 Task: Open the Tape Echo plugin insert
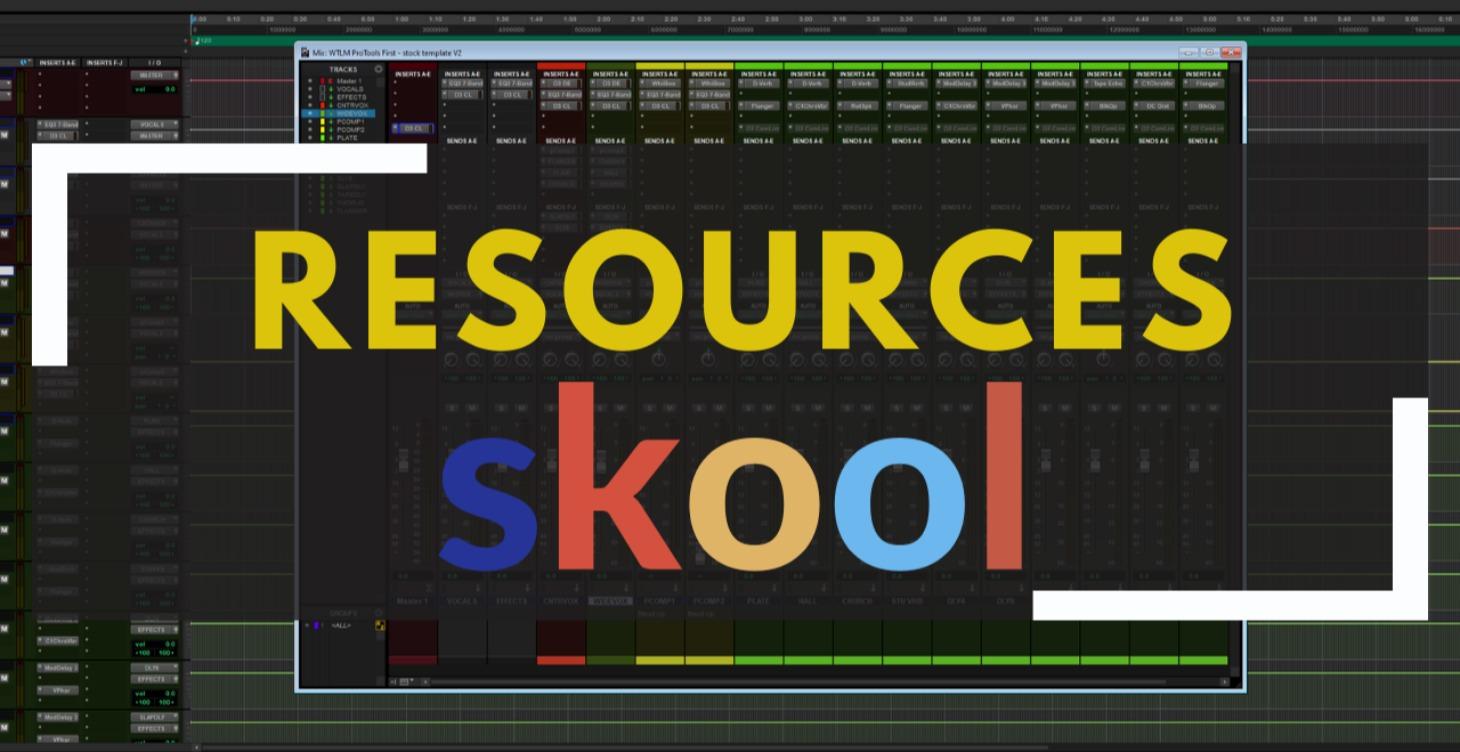(1103, 81)
